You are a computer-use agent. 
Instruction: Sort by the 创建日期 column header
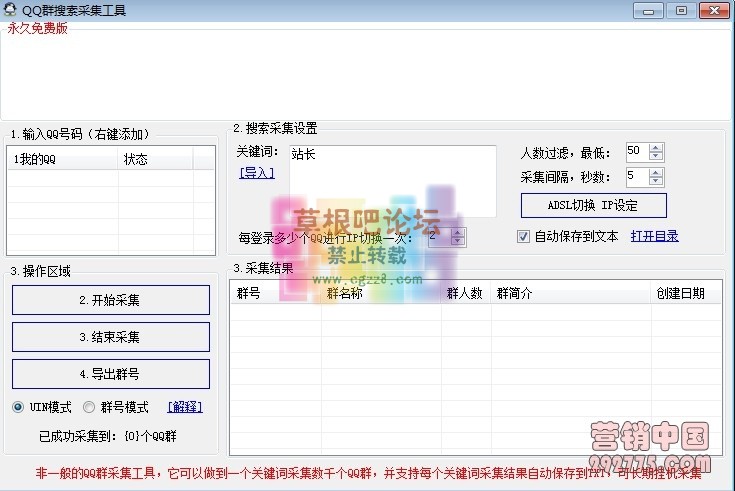coord(686,294)
